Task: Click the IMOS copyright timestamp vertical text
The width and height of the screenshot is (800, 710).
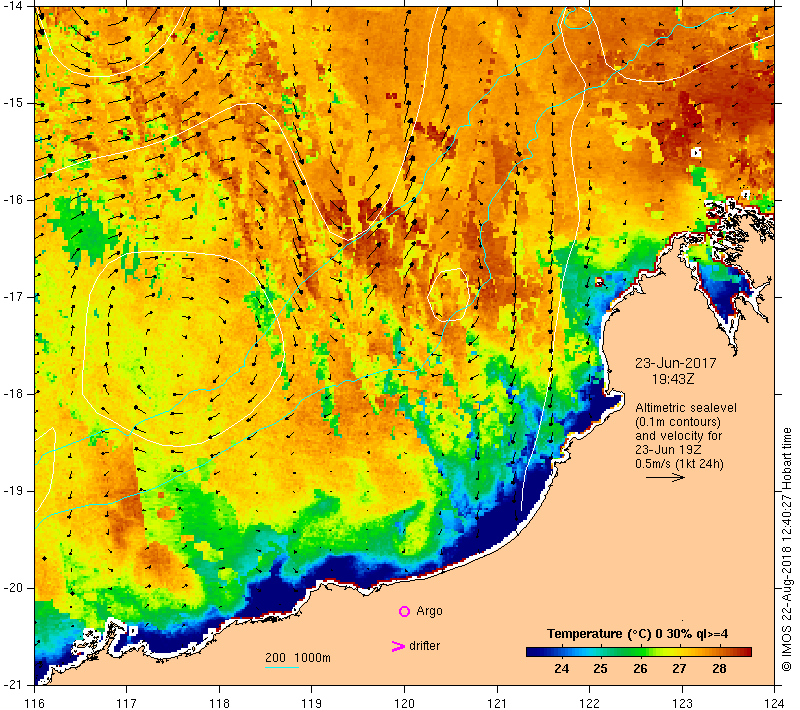Action: click(786, 549)
